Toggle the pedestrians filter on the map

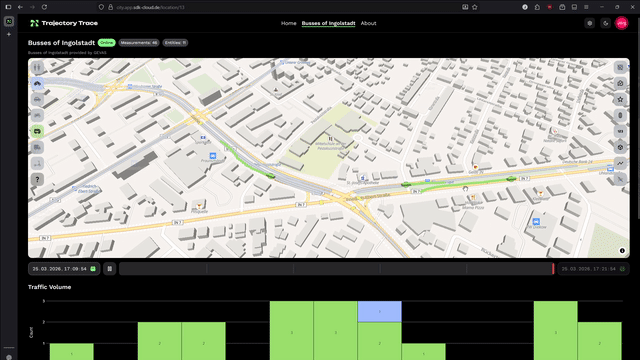click(37, 67)
